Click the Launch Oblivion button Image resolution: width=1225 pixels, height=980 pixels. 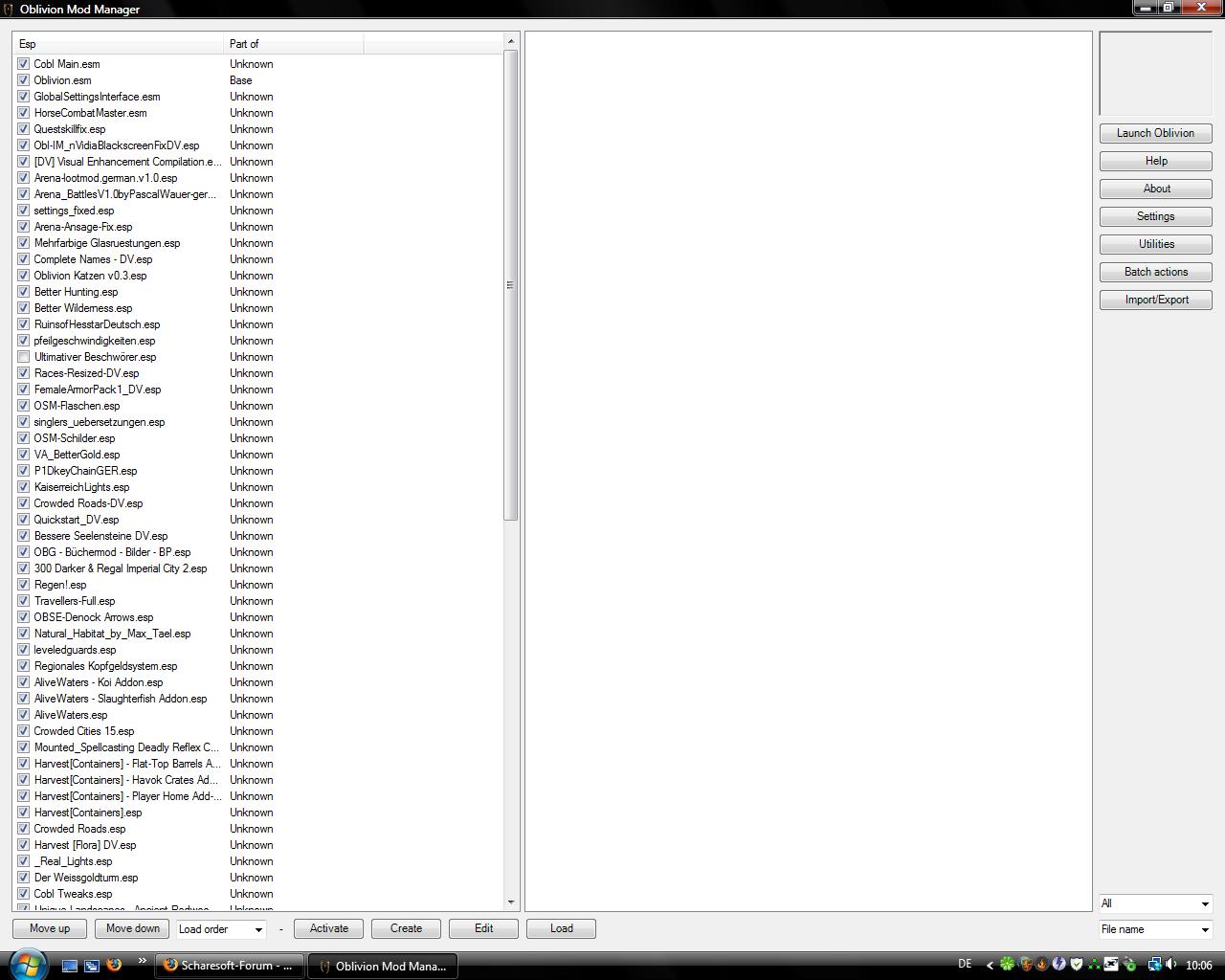[x=1155, y=133]
